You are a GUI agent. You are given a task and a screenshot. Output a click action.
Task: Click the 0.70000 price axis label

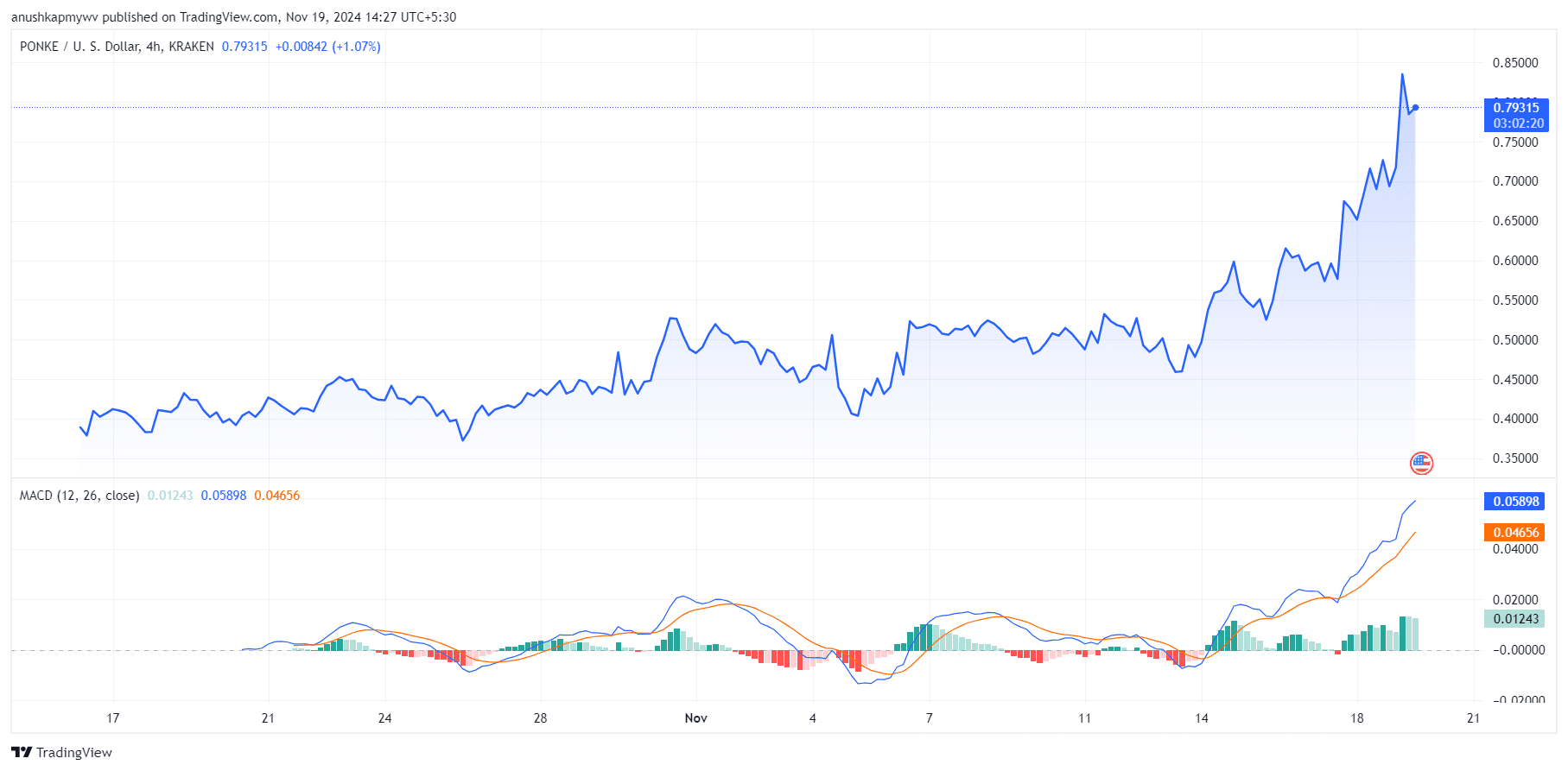[x=1515, y=181]
